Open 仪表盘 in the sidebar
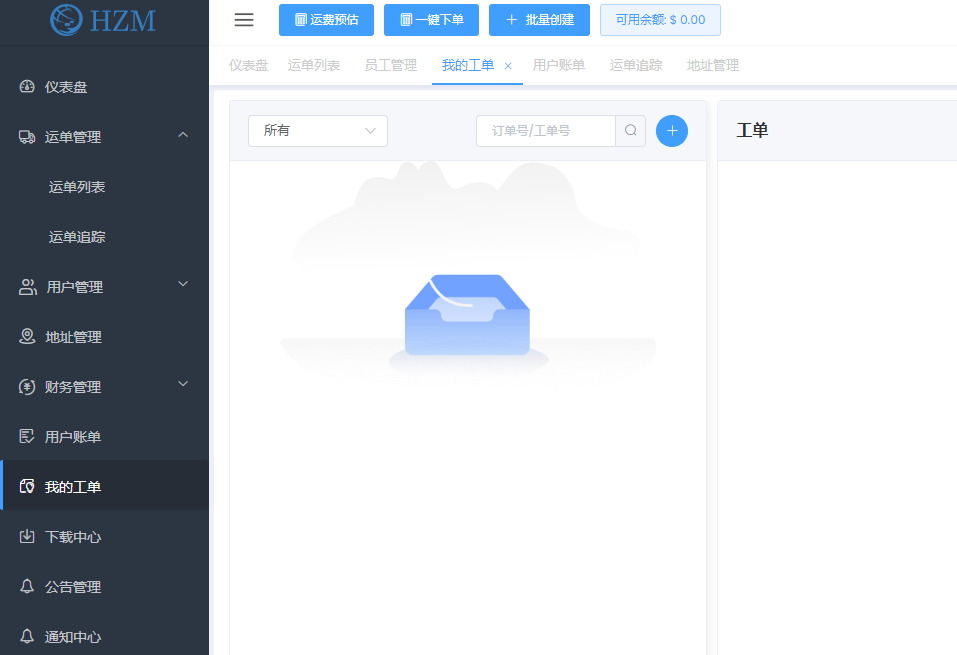 click(66, 87)
